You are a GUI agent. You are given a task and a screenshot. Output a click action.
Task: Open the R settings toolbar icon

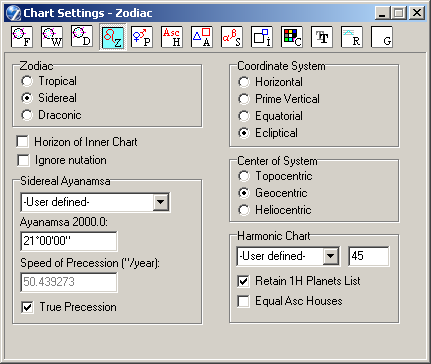[x=352, y=37]
